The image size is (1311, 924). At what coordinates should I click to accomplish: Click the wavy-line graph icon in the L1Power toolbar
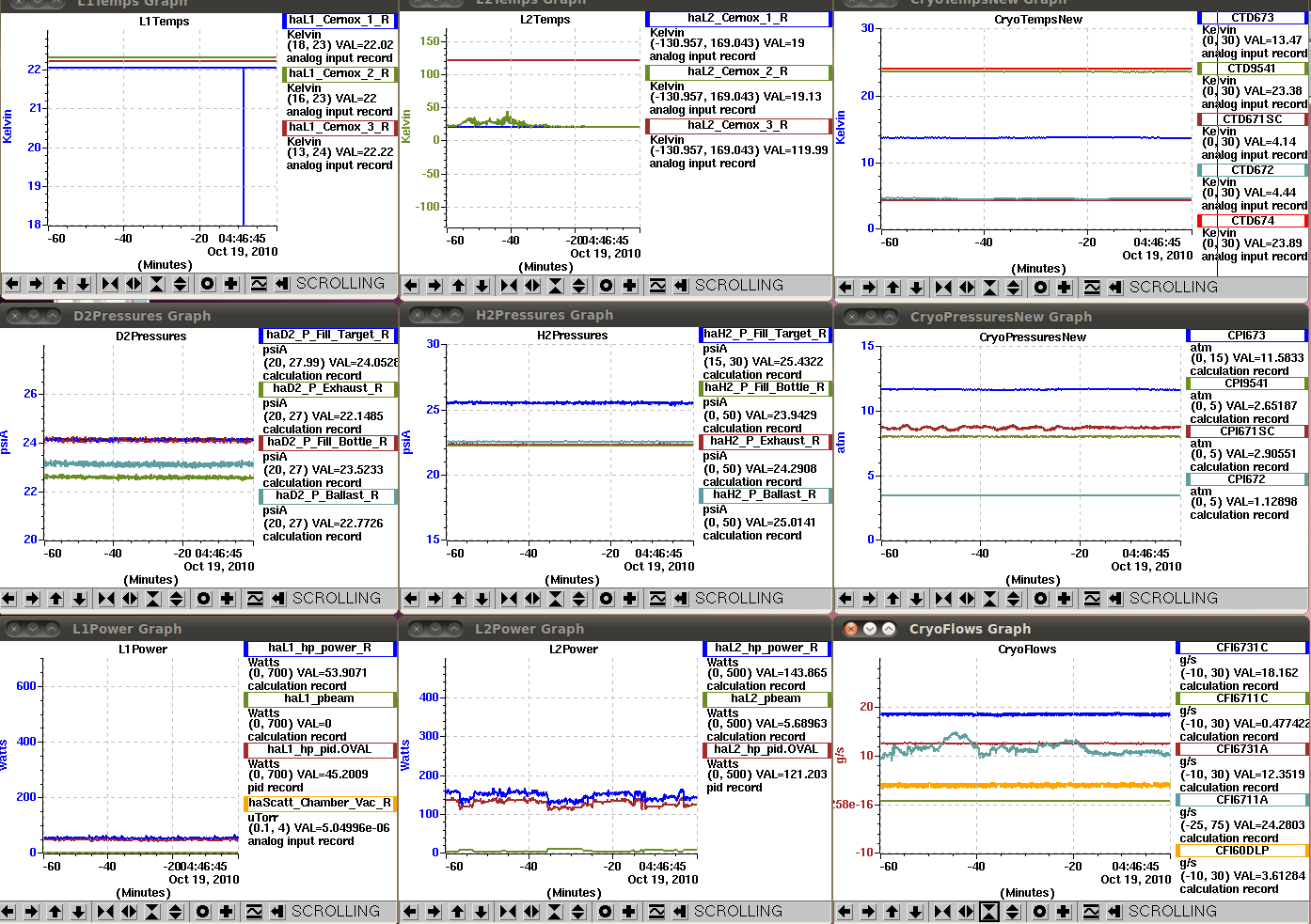click(254, 912)
